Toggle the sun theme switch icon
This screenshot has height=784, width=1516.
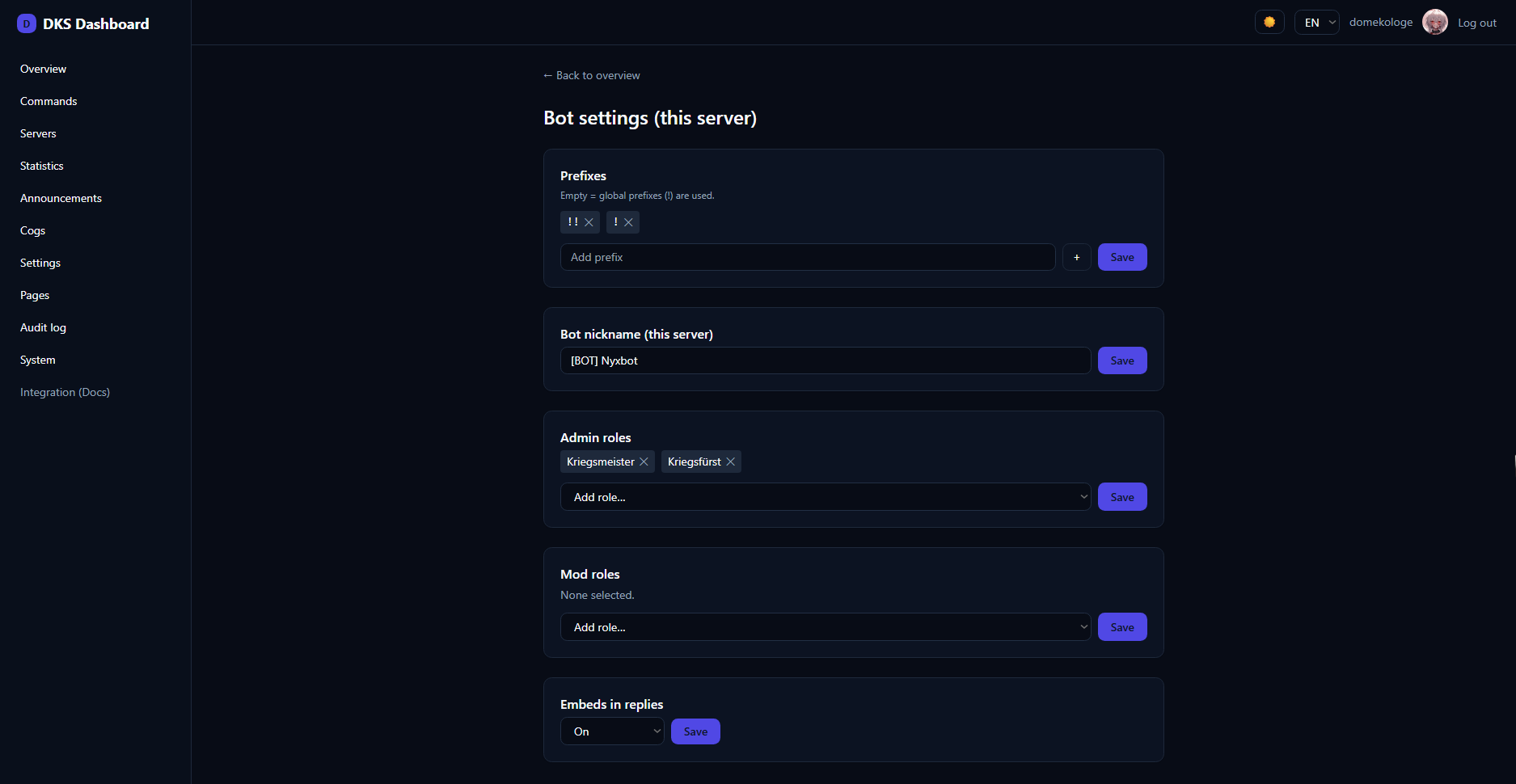[x=1269, y=23]
